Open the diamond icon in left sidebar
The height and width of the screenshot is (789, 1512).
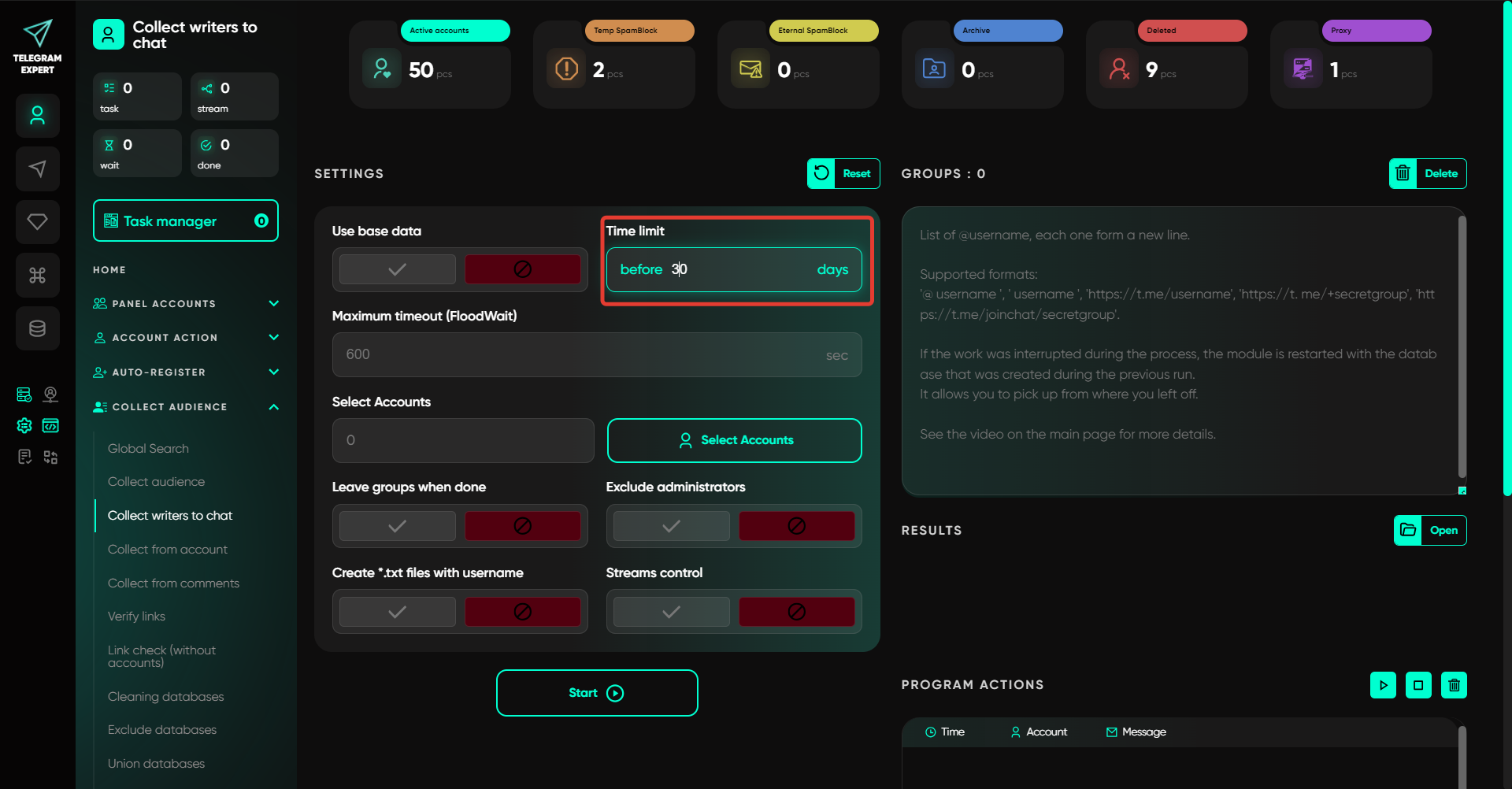point(37,222)
